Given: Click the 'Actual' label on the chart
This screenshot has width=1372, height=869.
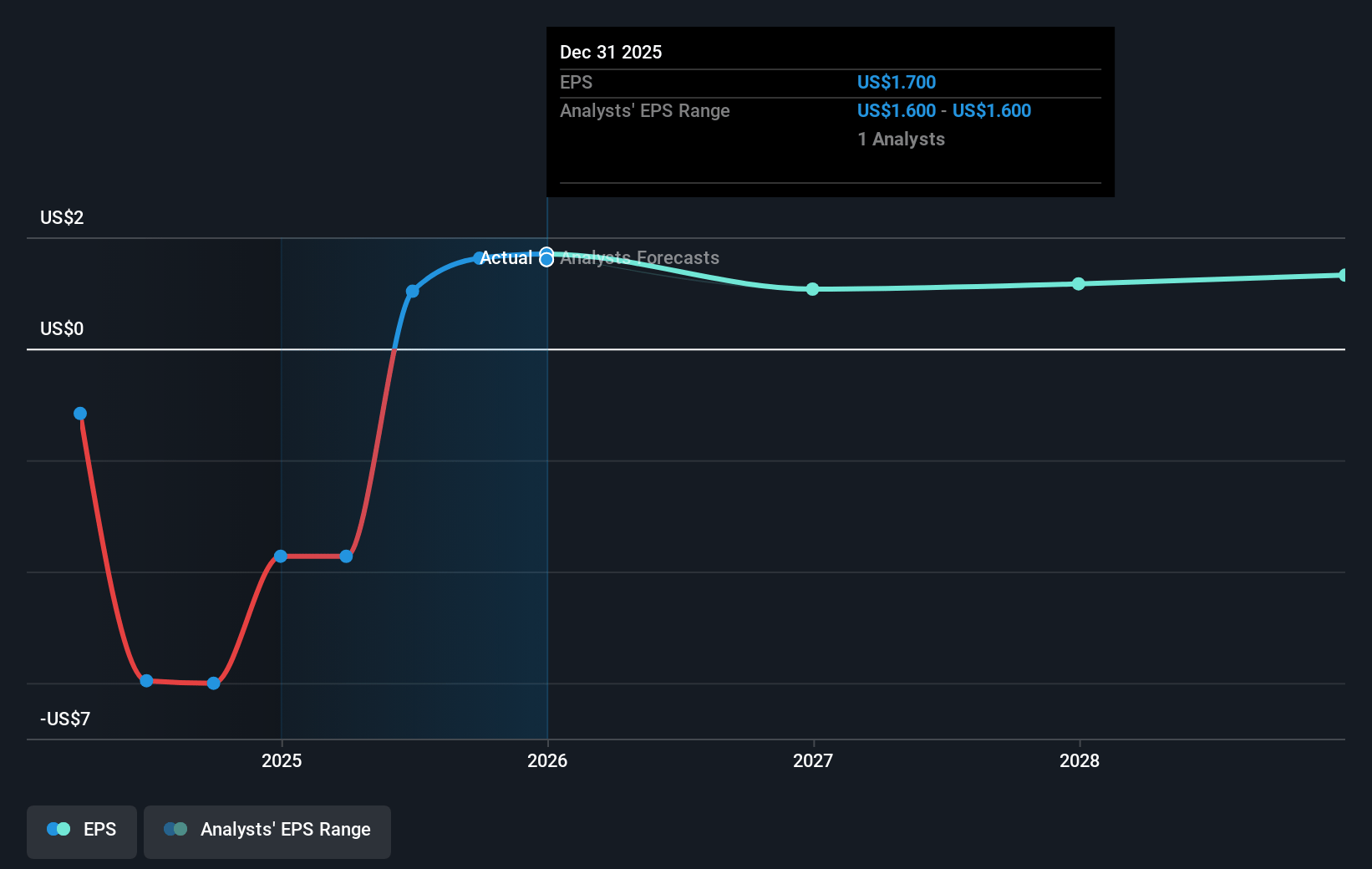Looking at the screenshot, I should coord(506,258).
